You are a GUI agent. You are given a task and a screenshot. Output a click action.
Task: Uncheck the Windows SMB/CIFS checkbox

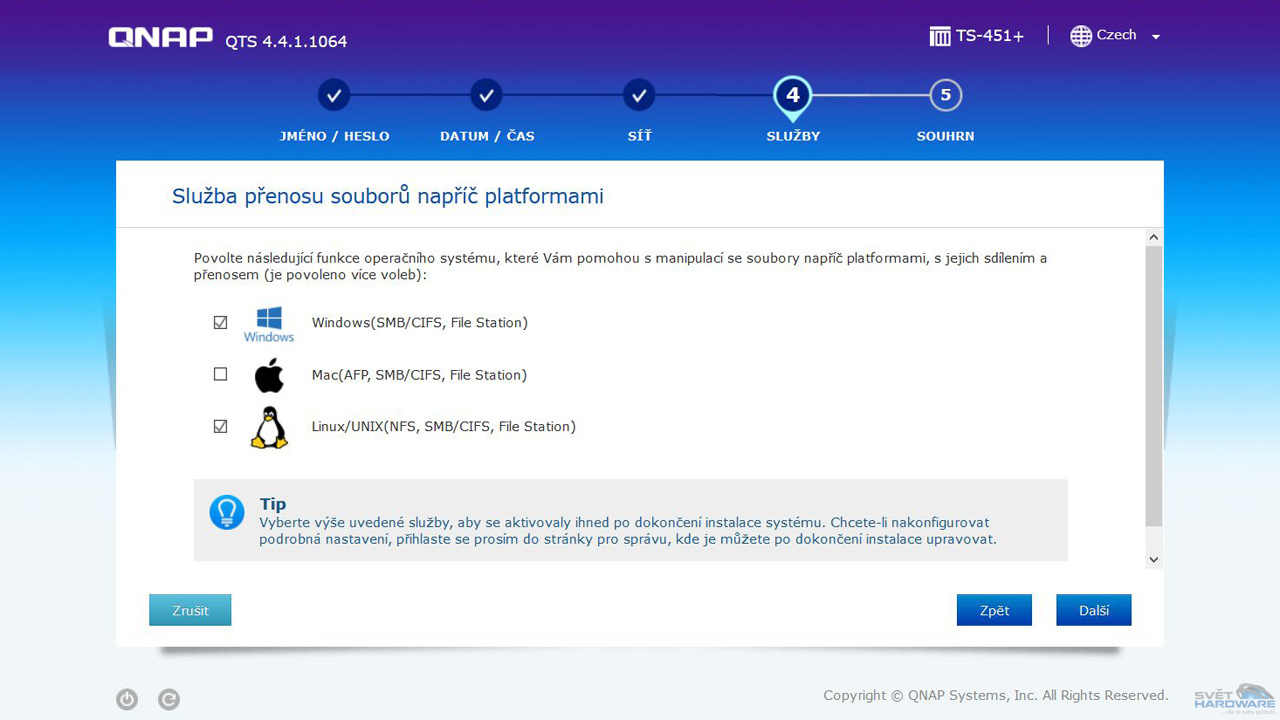coord(220,322)
